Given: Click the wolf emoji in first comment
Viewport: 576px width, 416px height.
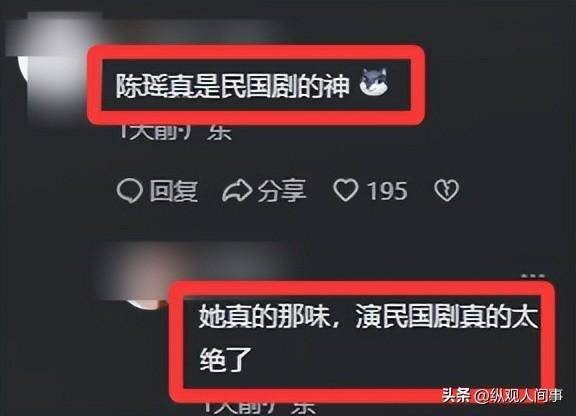Looking at the screenshot, I should 374,82.
